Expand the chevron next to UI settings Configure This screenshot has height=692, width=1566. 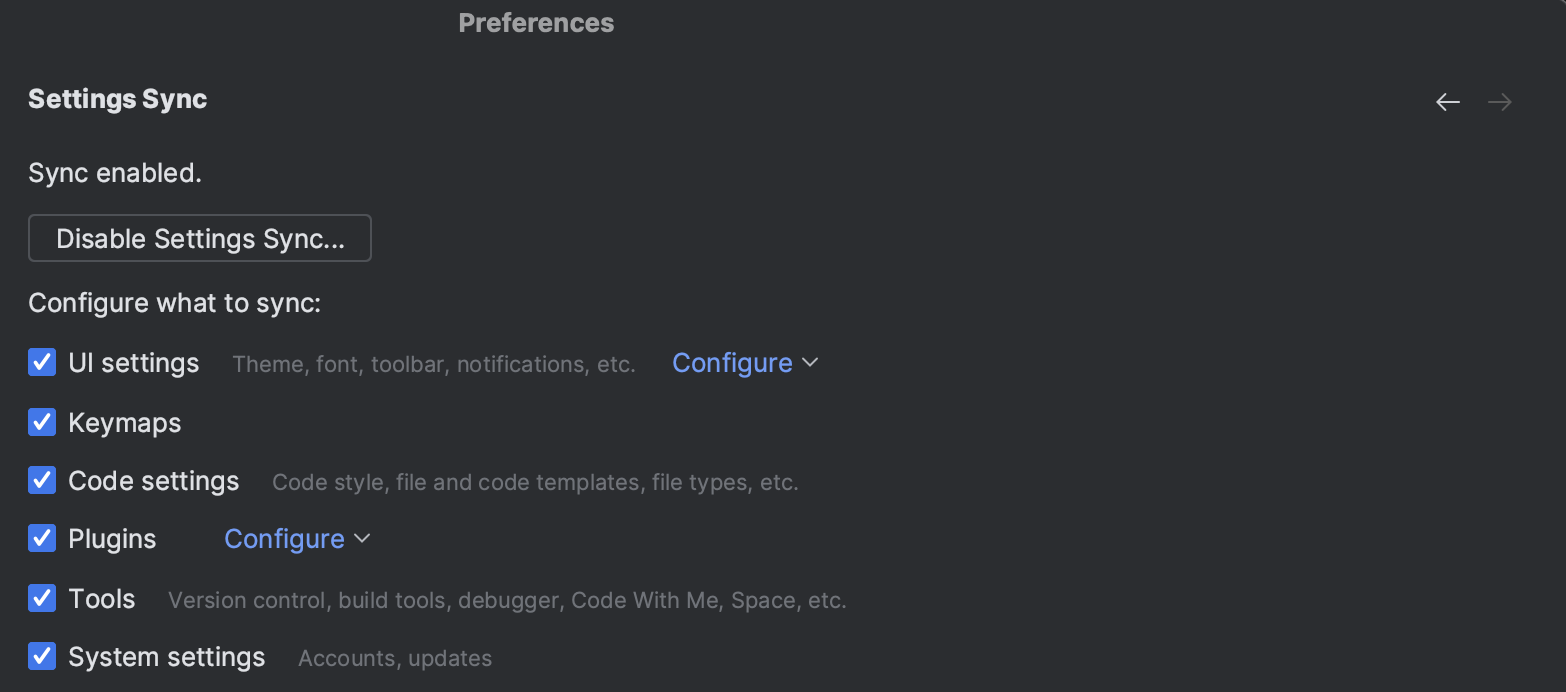(x=810, y=363)
